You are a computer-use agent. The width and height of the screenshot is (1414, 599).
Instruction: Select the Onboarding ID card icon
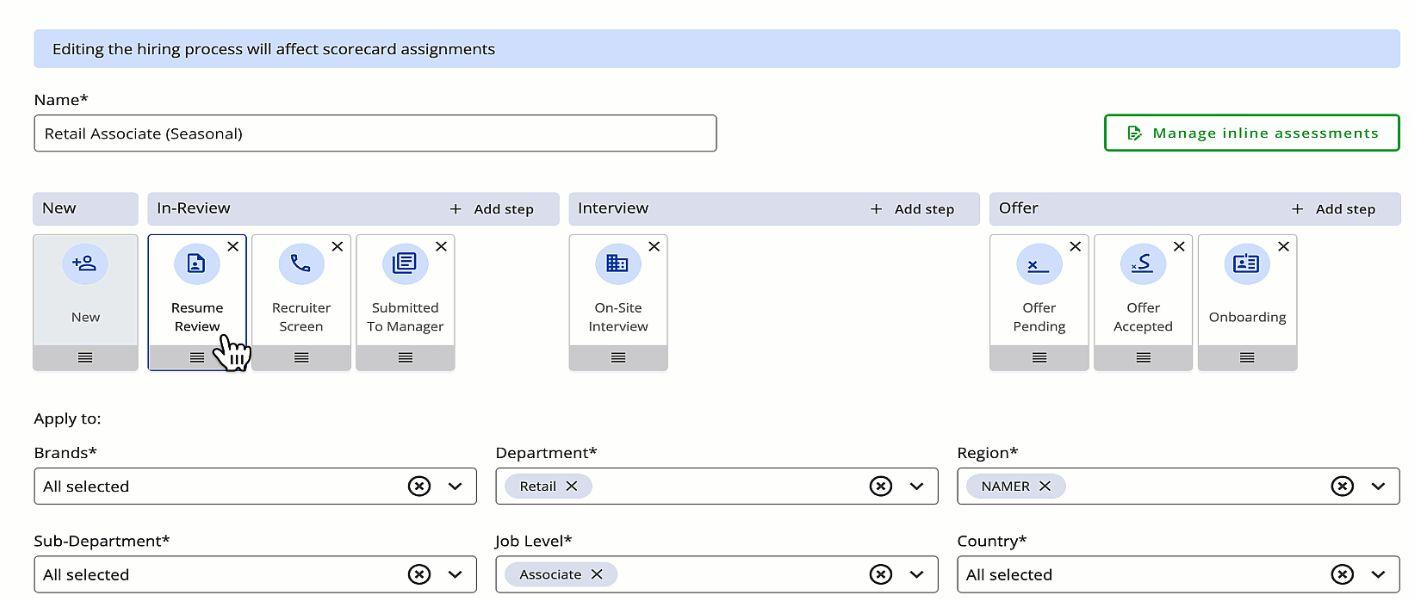click(x=1247, y=264)
